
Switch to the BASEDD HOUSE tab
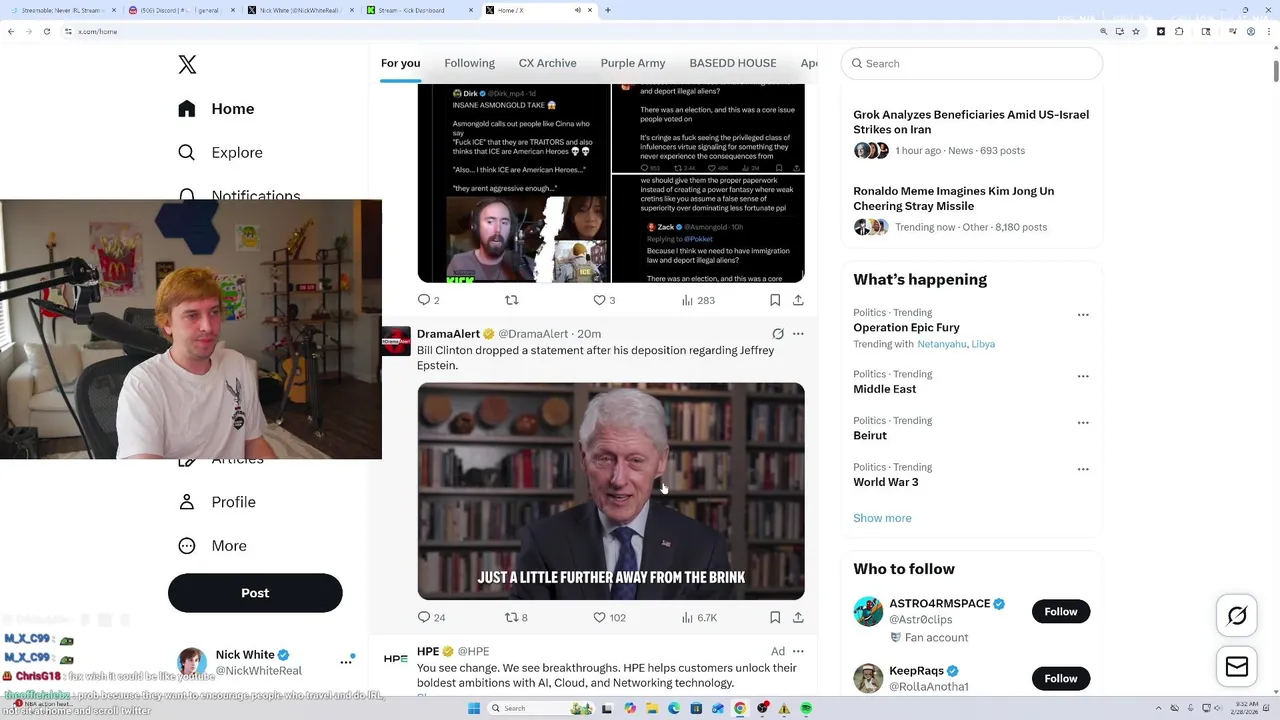[x=733, y=63]
